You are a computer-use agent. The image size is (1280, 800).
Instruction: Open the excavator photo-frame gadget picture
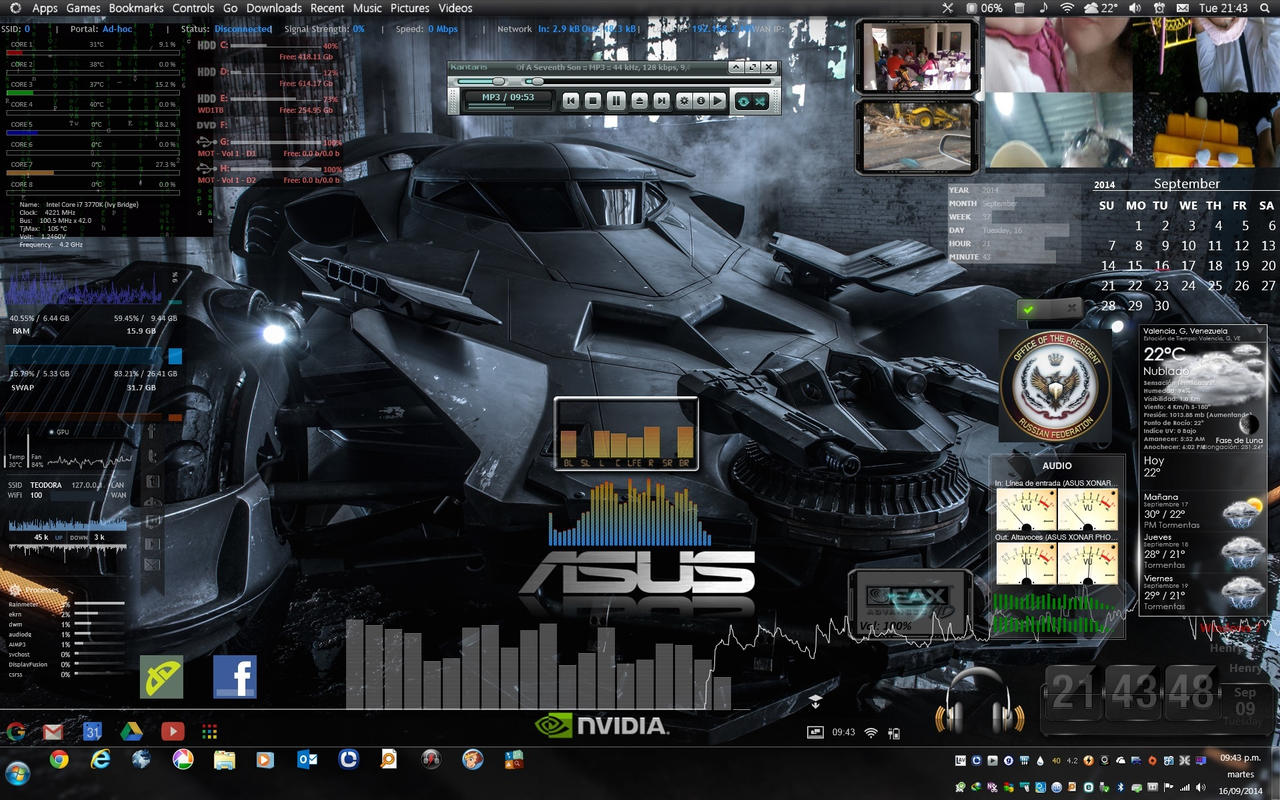click(x=918, y=136)
